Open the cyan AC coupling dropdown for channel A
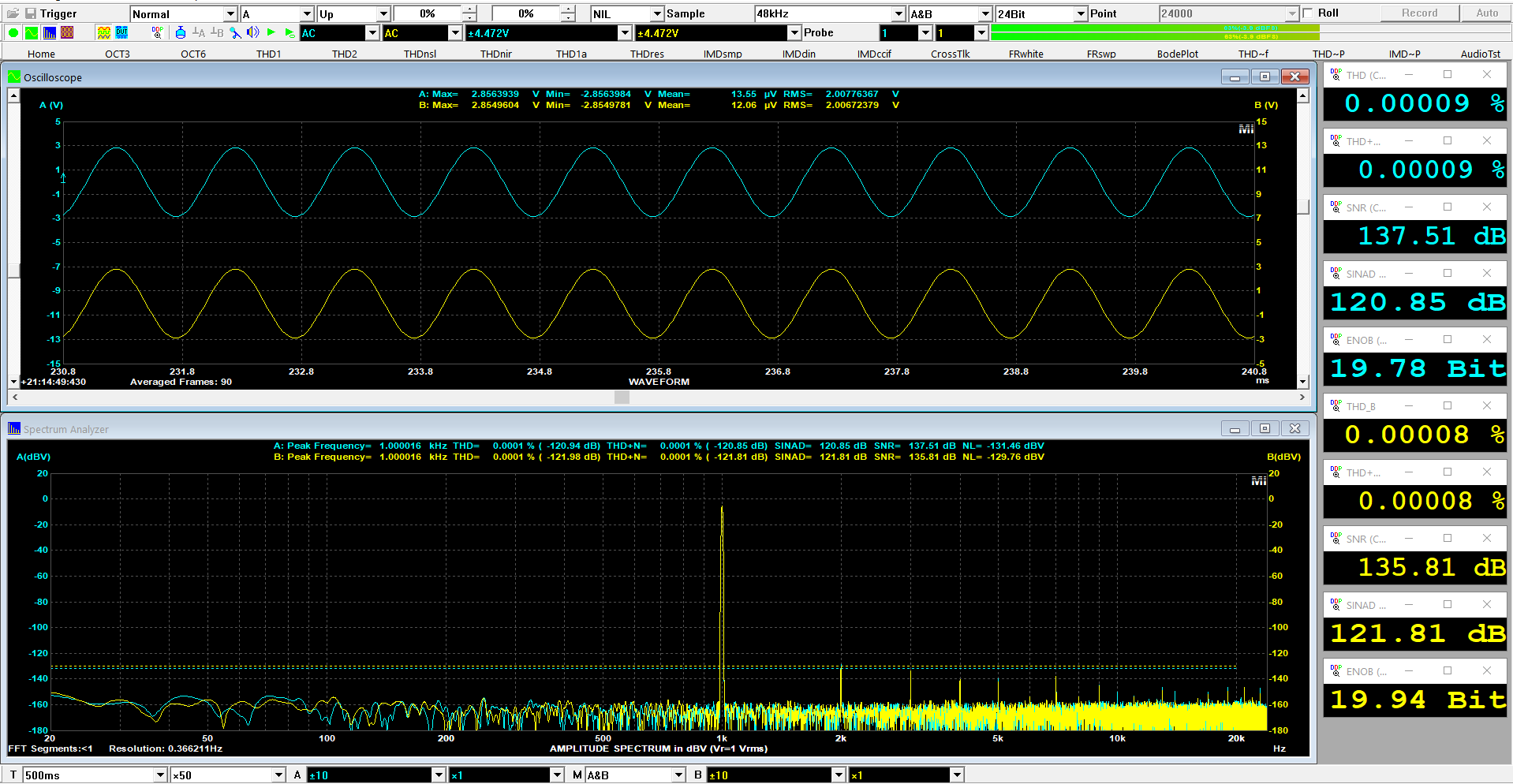 click(339, 33)
